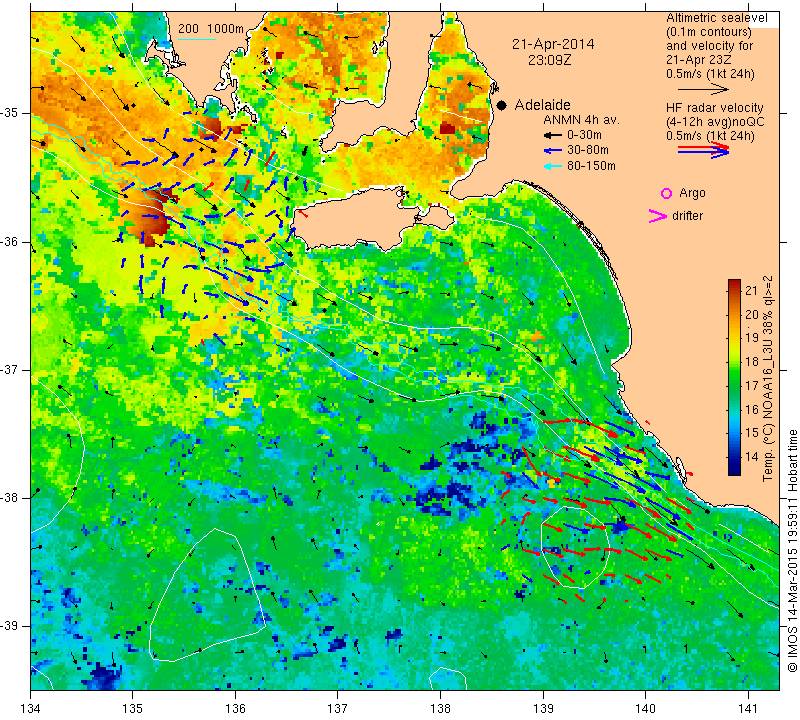Click the '200 1000m' isobath label
This screenshot has width=800, height=720.
pyautogui.click(x=211, y=29)
